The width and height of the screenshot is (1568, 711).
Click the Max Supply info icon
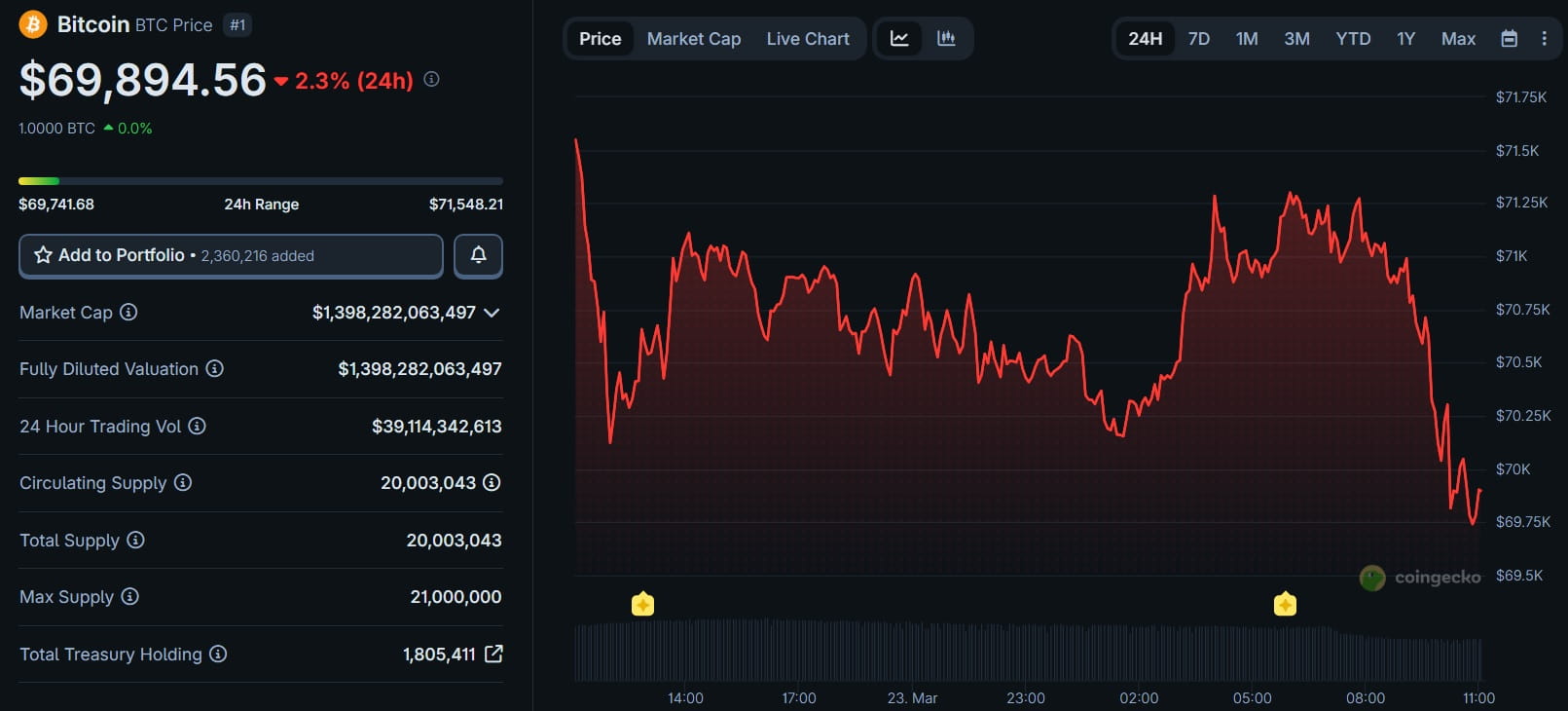coord(129,596)
